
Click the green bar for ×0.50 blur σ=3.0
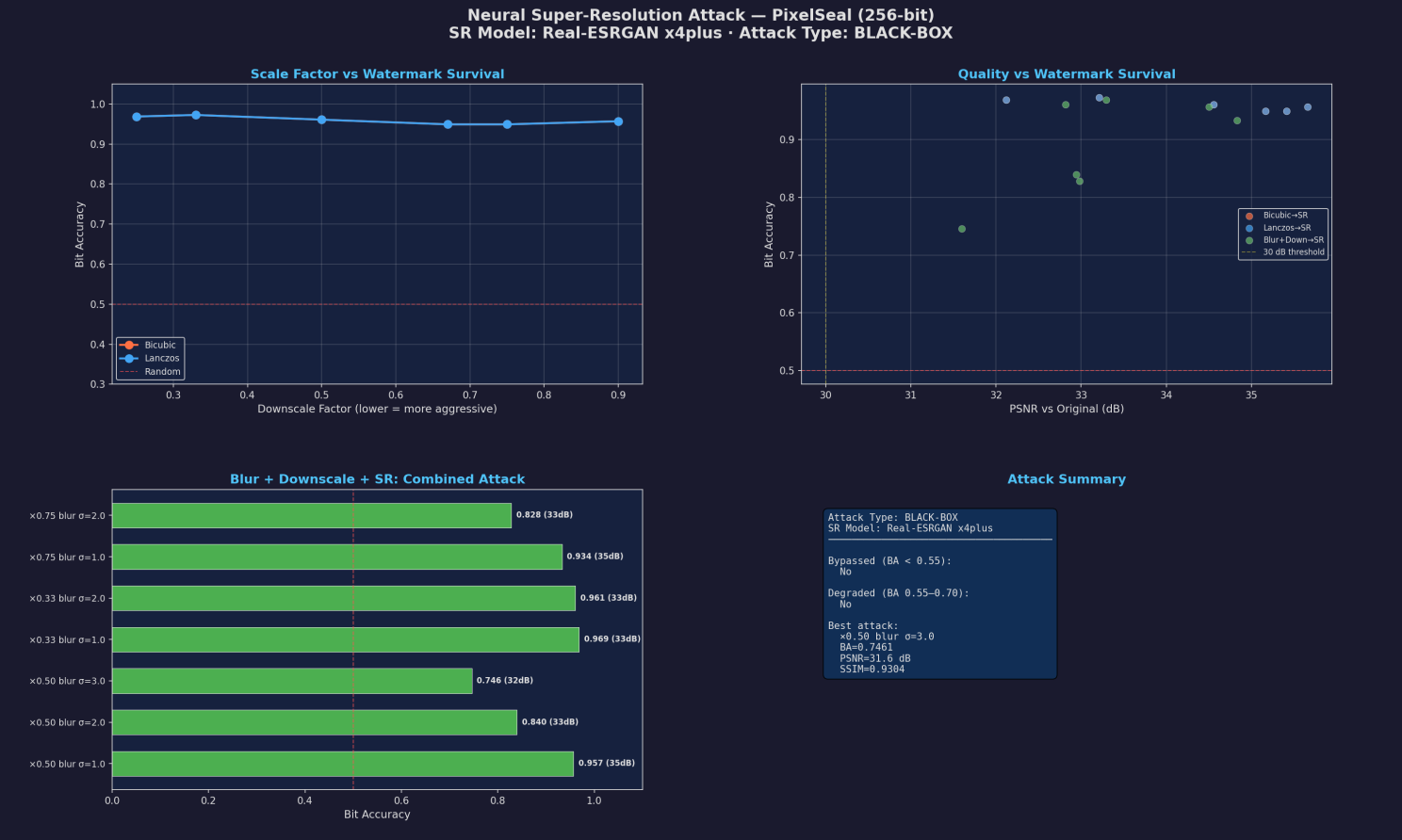click(x=292, y=681)
